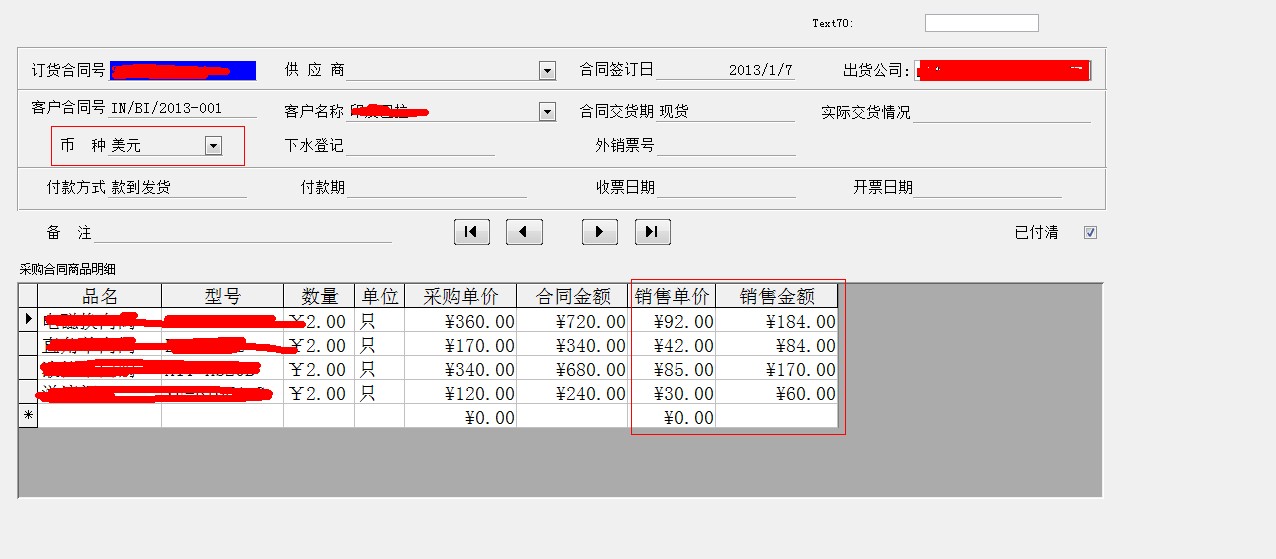The image size is (1276, 559).
Task: Select the first row's record selector arrow
Action: point(28,320)
